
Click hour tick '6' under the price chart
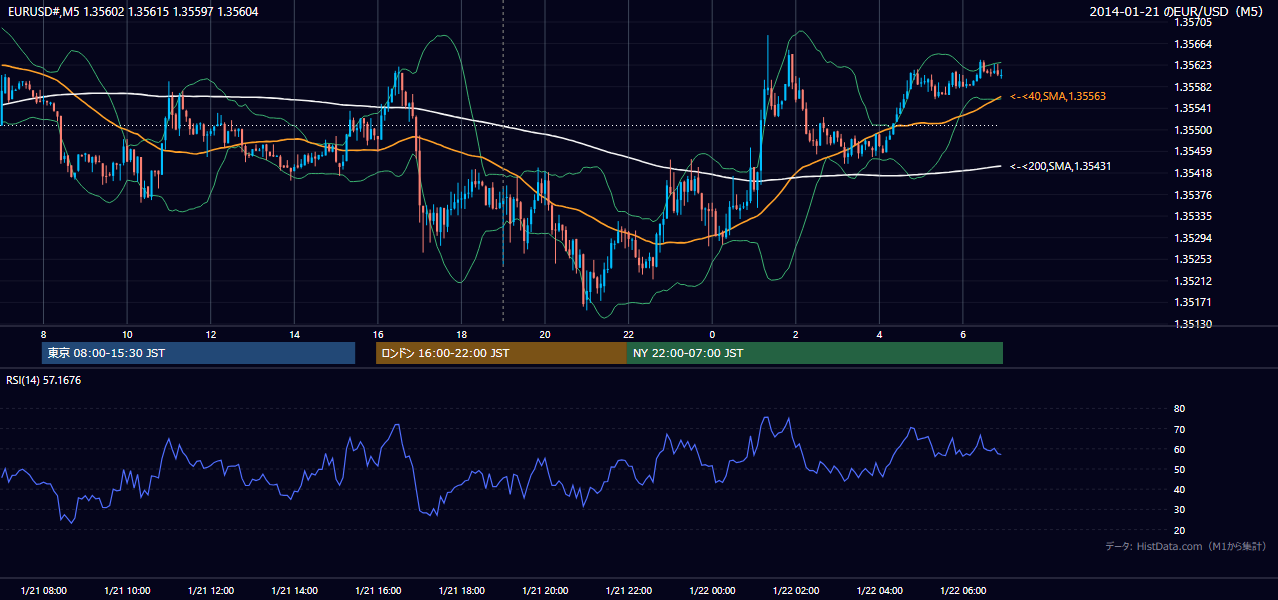[x=963, y=334]
